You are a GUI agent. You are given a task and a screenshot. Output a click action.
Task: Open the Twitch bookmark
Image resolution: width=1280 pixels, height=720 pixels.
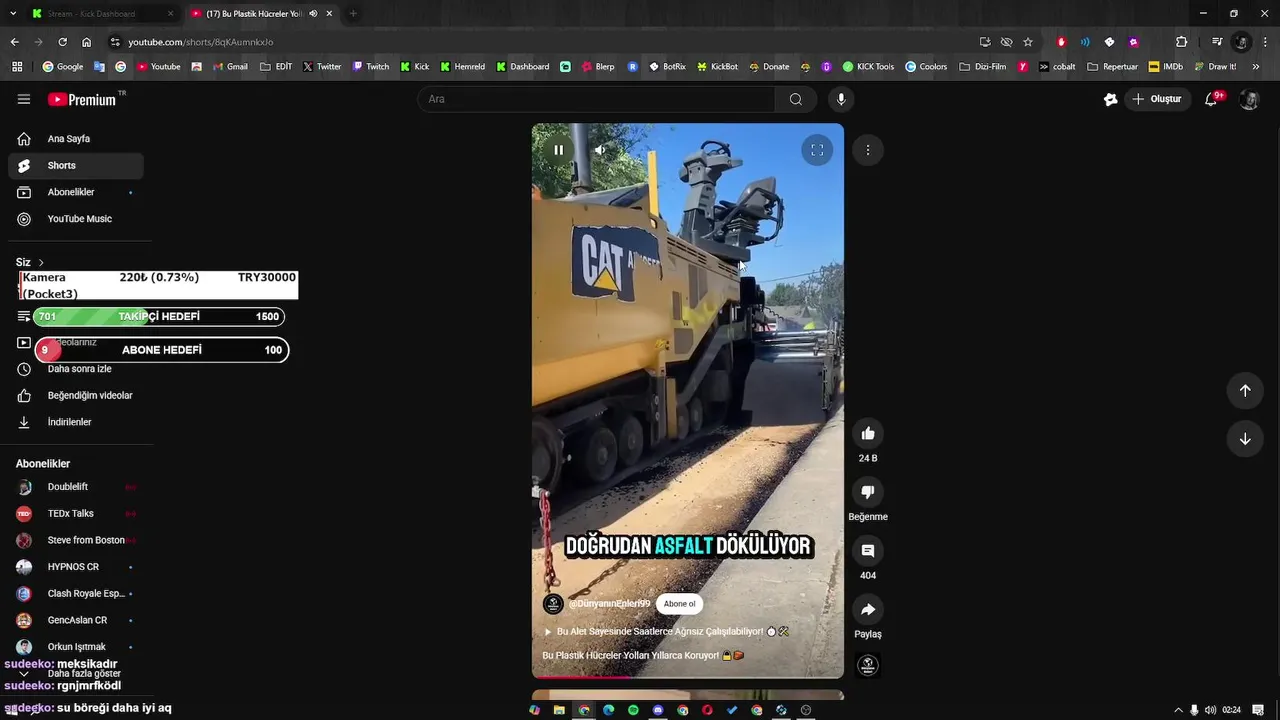coord(370,67)
